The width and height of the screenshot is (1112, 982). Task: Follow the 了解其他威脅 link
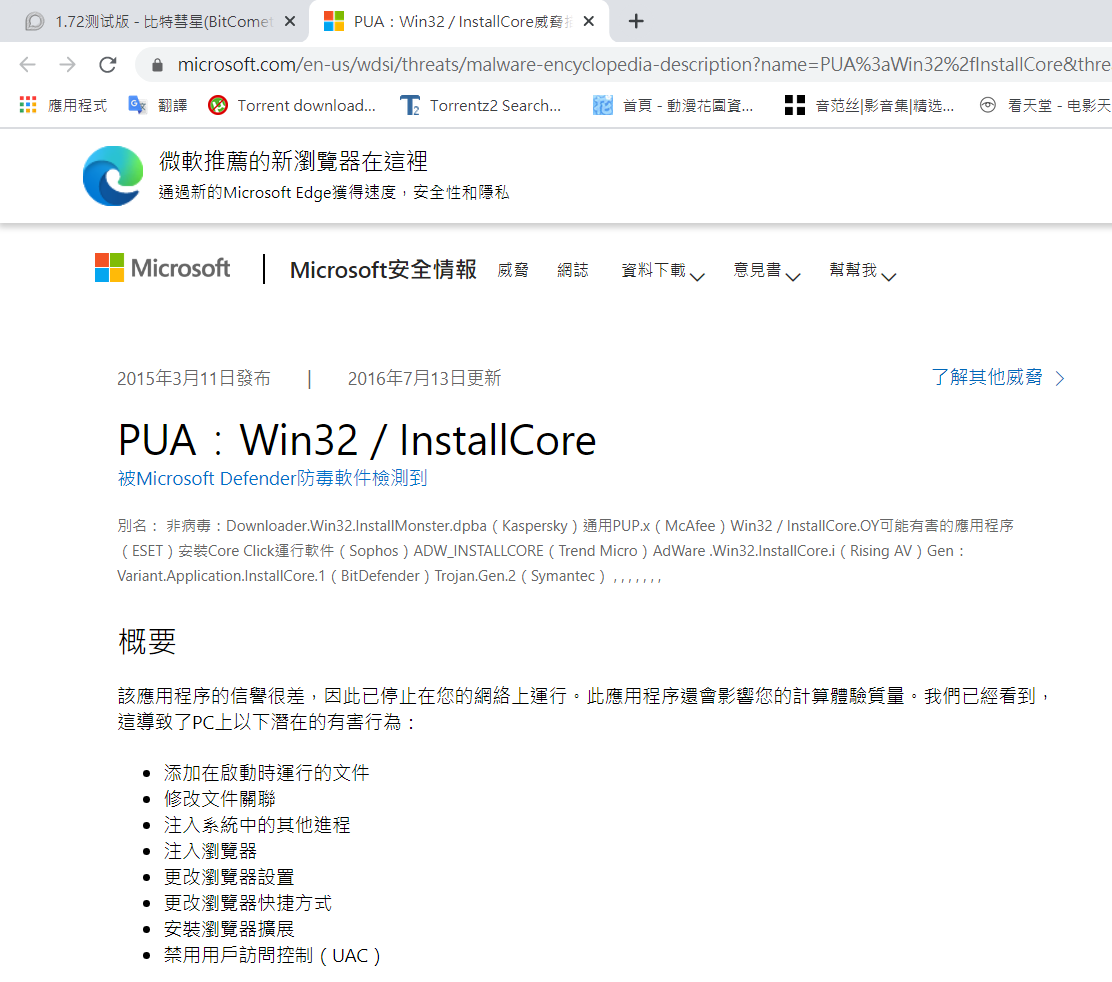click(x=998, y=377)
